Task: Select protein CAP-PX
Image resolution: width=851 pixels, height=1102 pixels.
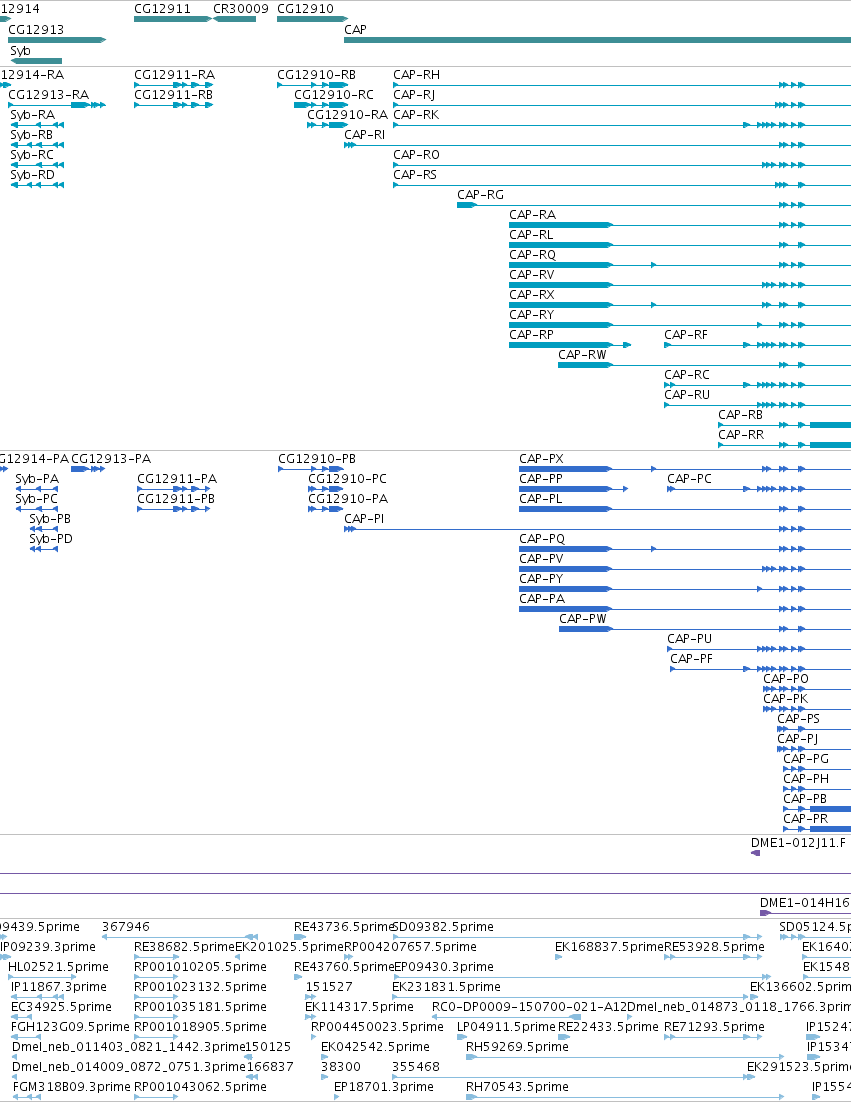Action: (684, 469)
